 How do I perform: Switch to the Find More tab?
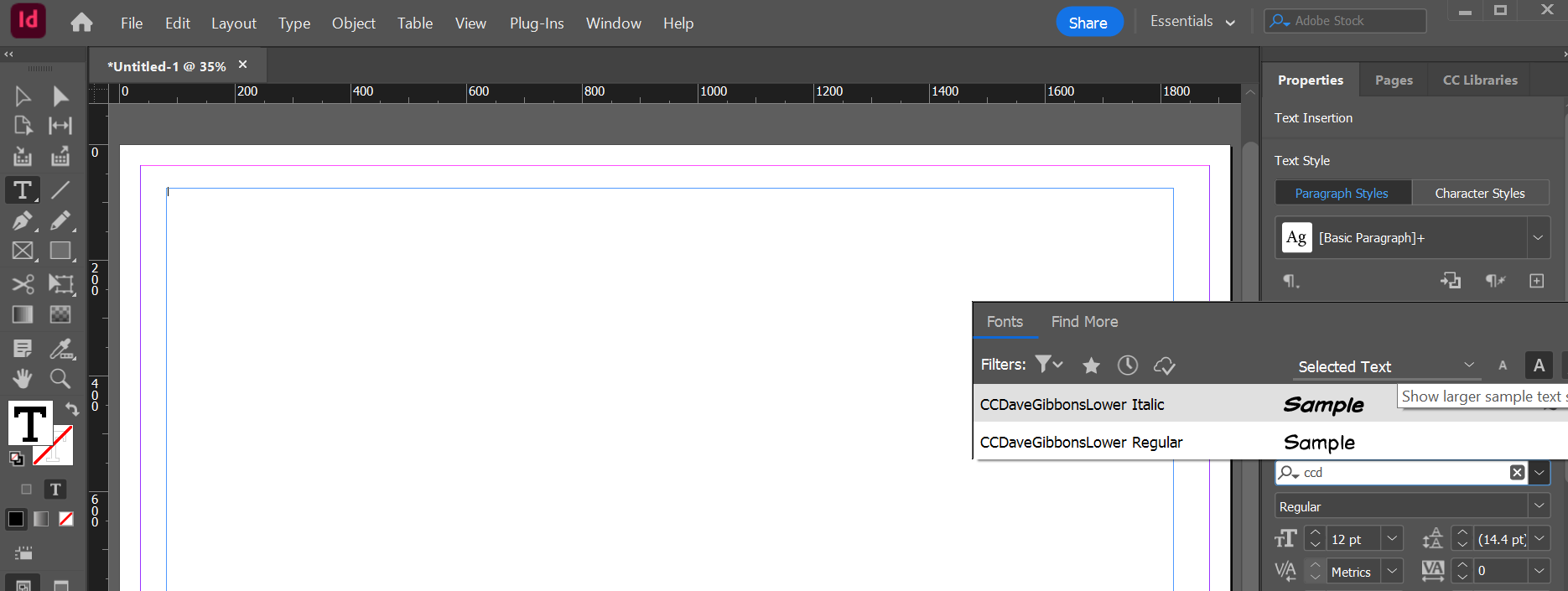click(1084, 322)
